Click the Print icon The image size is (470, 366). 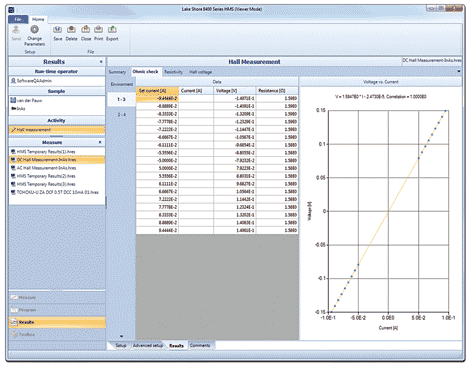click(x=98, y=29)
